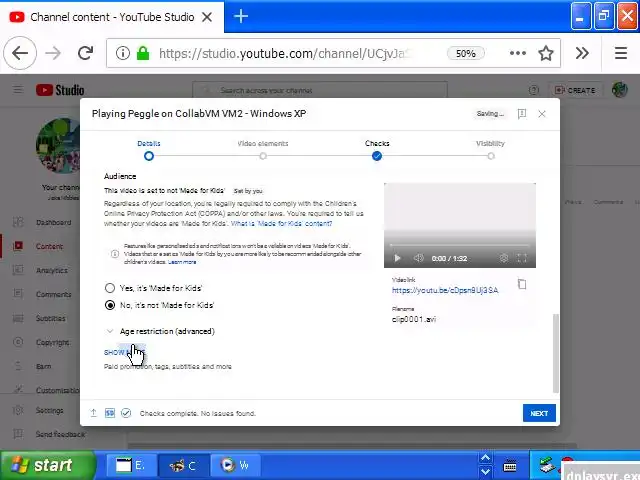Click the green padlock security icon

tap(143, 53)
